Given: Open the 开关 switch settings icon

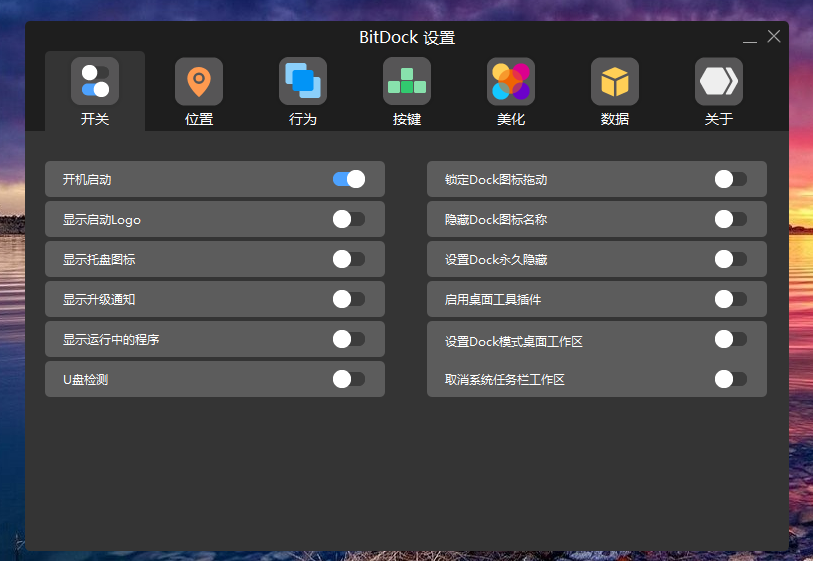Looking at the screenshot, I should [x=95, y=81].
